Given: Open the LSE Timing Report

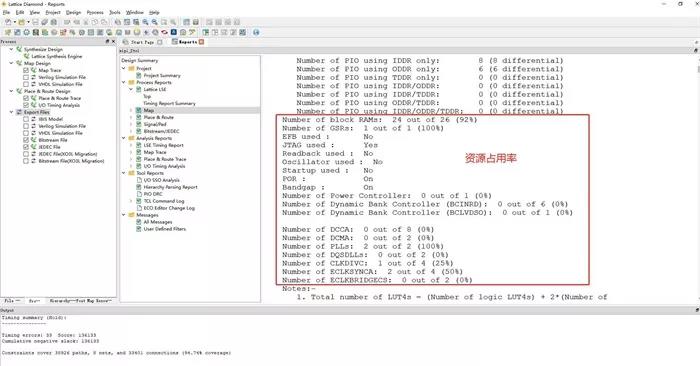Looking at the screenshot, I should pyautogui.click(x=163, y=145).
